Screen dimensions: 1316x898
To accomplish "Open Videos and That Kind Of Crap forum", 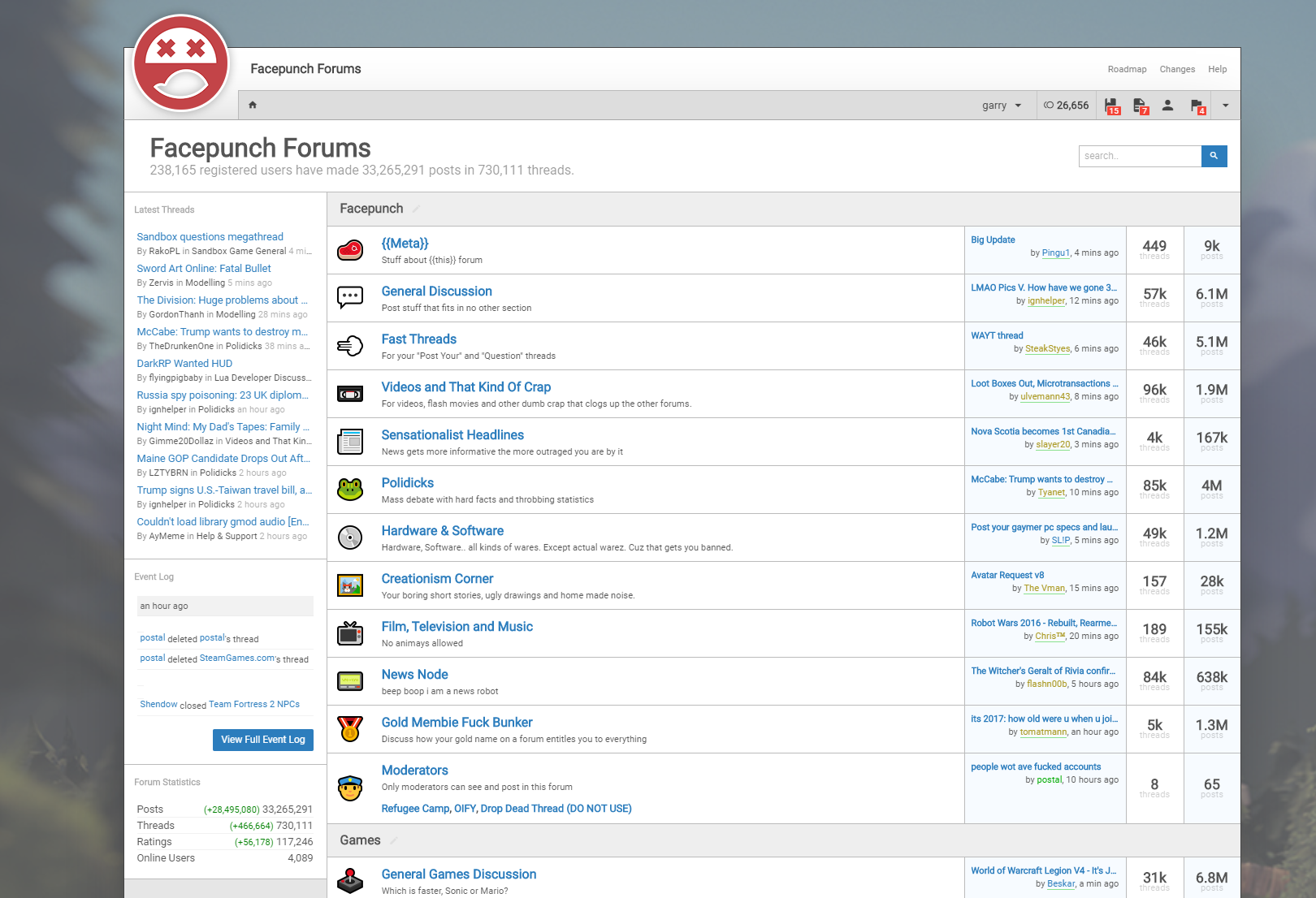I will 466,387.
